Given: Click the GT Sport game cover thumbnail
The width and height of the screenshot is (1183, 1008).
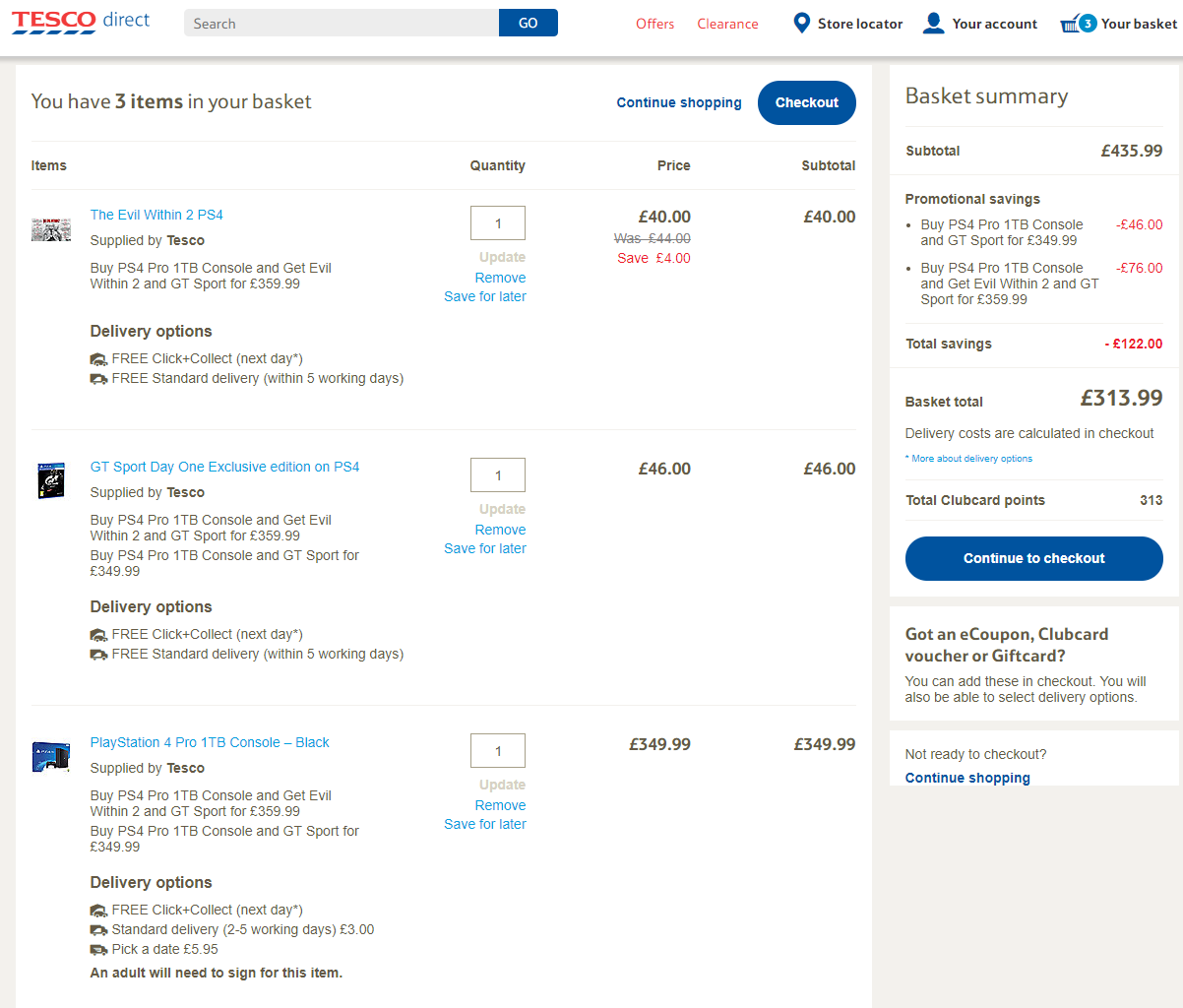Looking at the screenshot, I should (x=51, y=481).
